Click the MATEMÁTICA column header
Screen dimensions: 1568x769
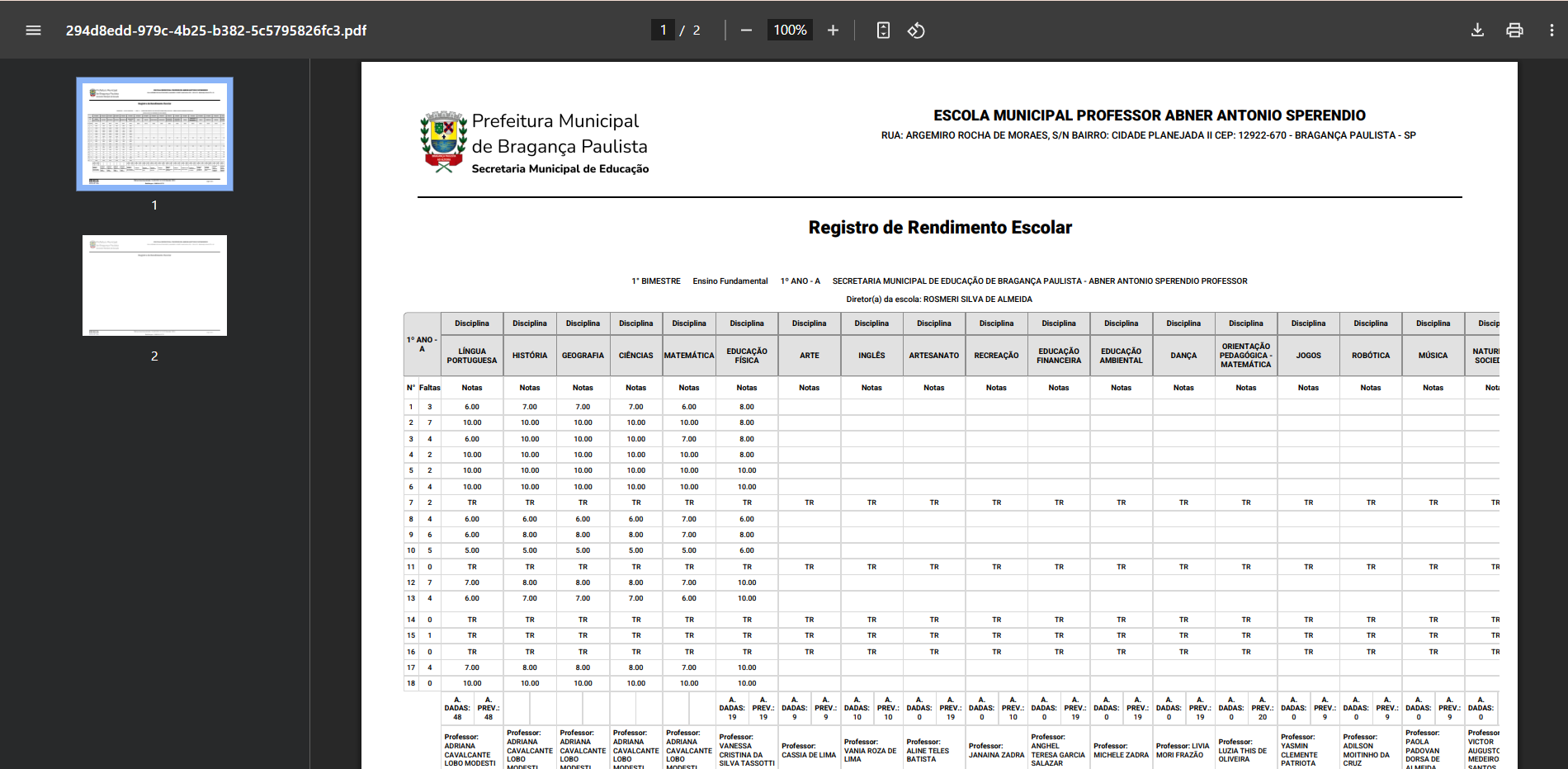tap(689, 356)
